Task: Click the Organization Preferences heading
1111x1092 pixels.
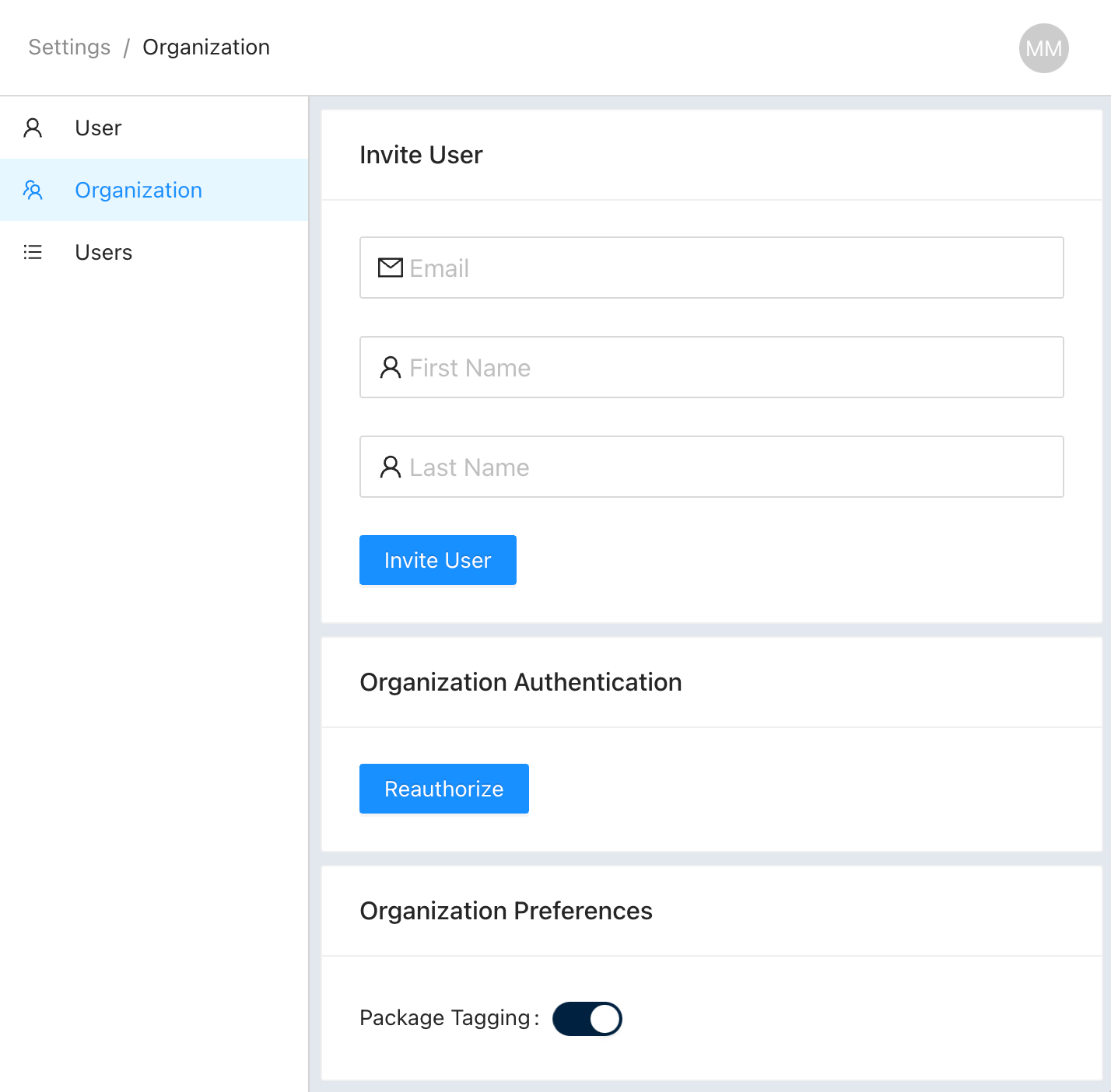Action: coord(506,911)
